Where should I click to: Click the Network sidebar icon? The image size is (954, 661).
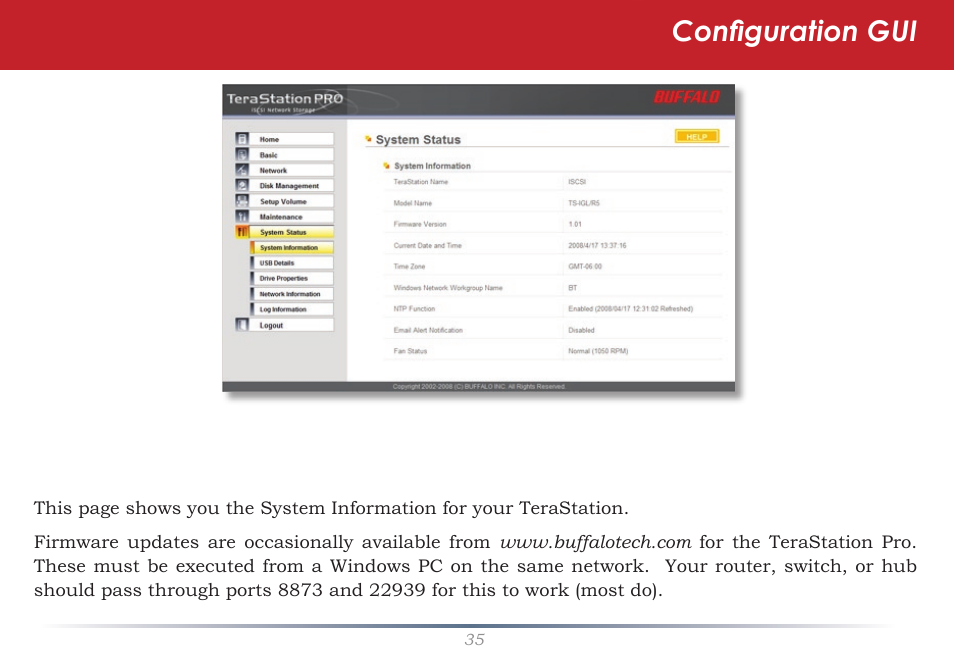pyautogui.click(x=242, y=170)
